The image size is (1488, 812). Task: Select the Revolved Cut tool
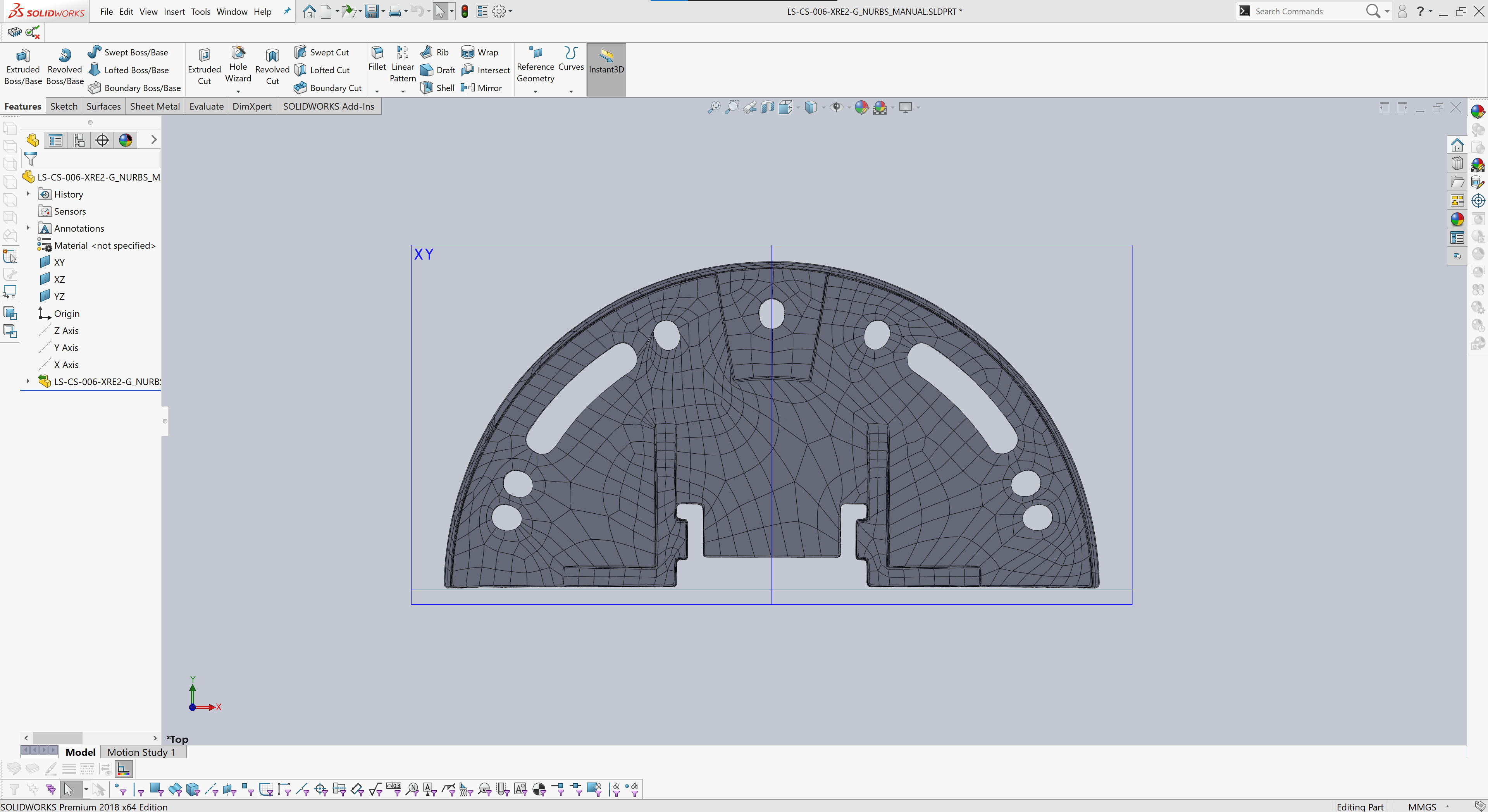(272, 67)
